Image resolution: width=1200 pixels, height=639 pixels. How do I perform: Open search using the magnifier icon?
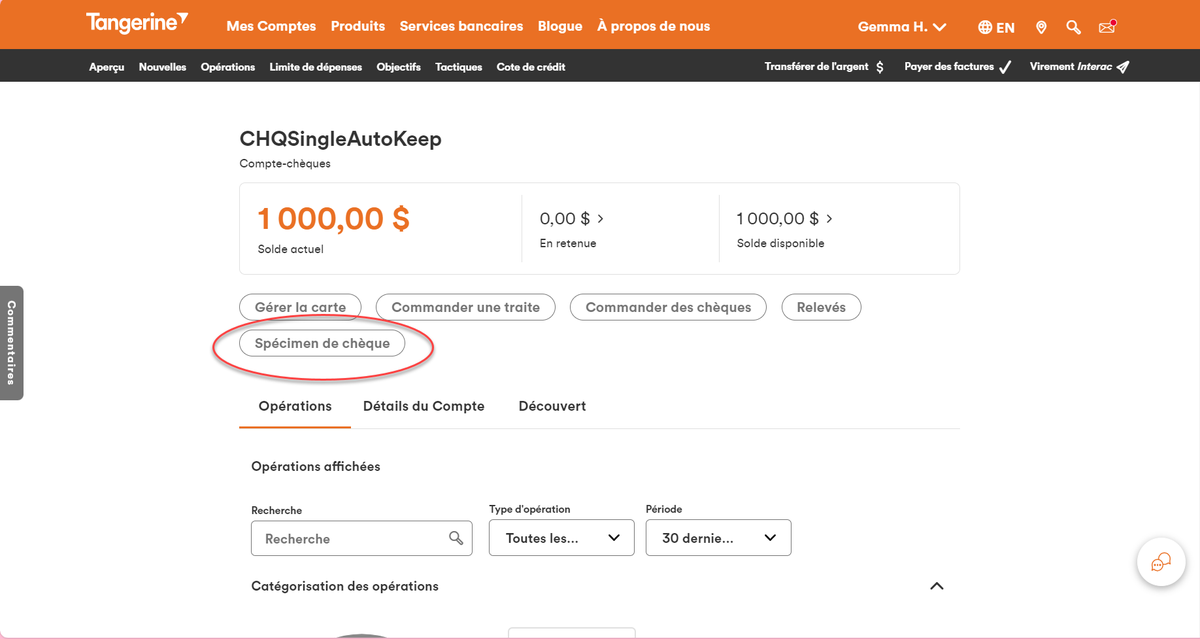click(x=1073, y=27)
